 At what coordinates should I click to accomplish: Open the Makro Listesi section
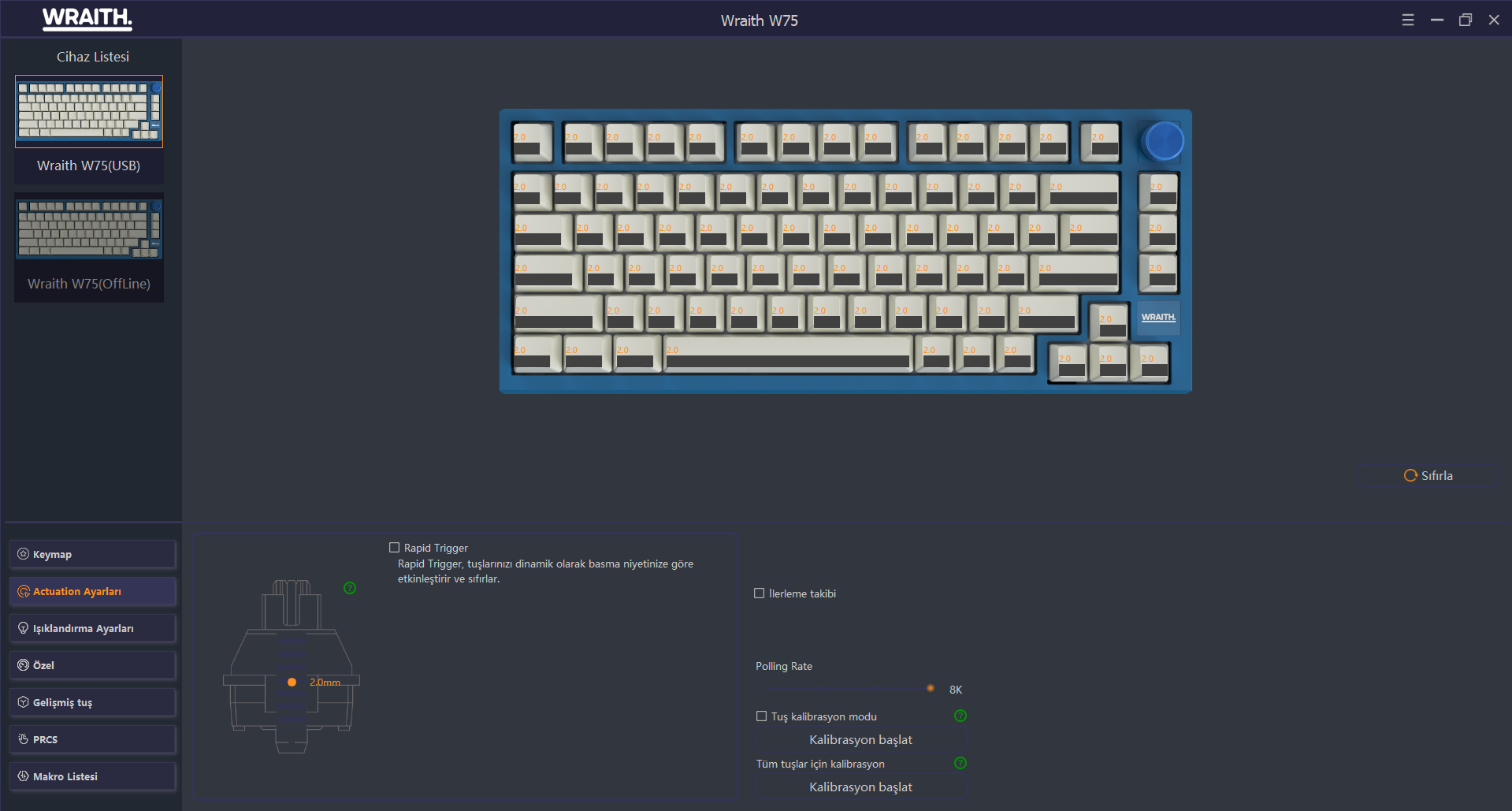coord(92,776)
